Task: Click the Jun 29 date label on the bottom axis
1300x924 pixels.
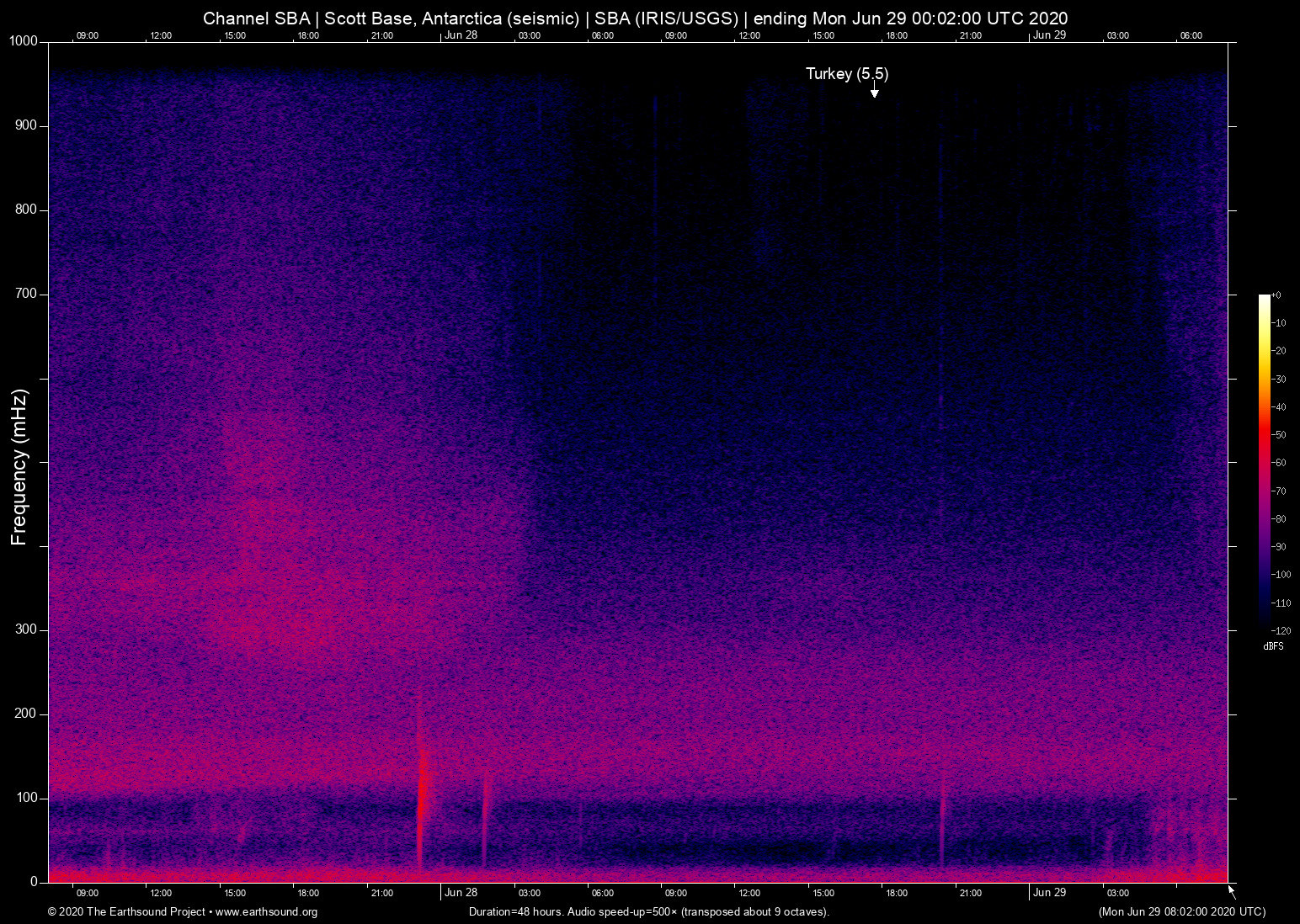Action: (x=1049, y=893)
